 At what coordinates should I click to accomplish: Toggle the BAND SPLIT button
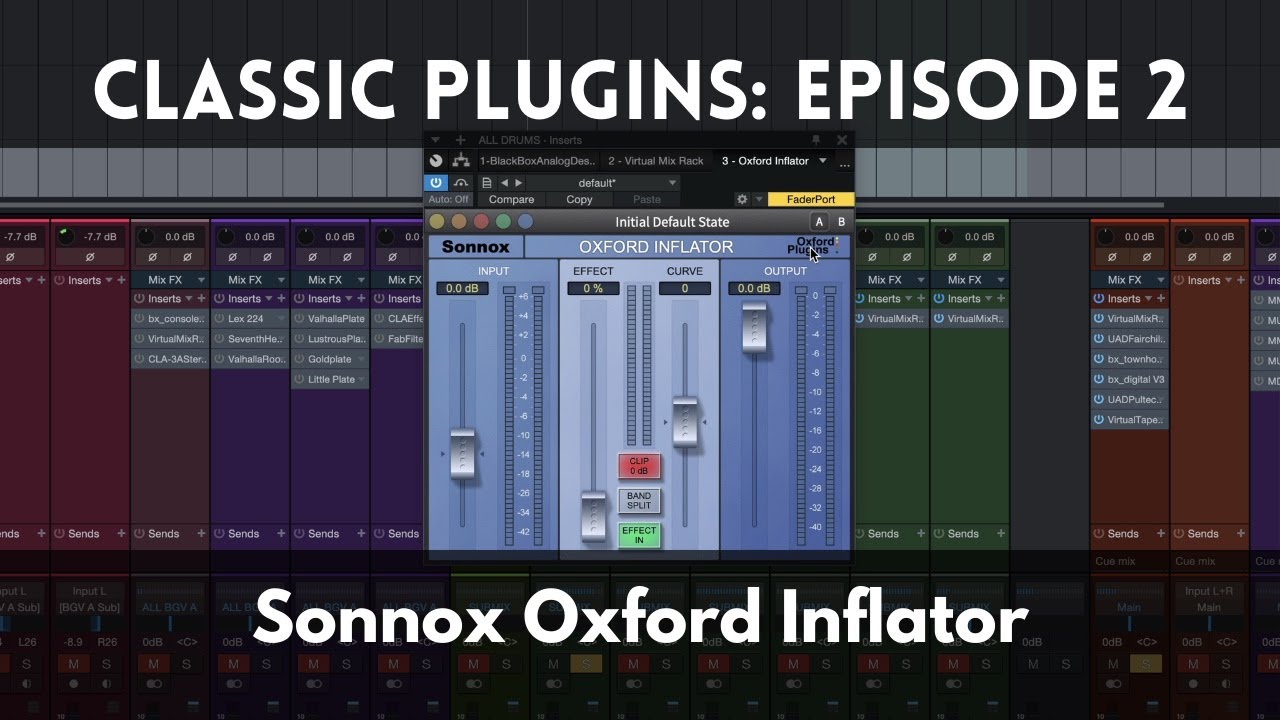pyautogui.click(x=639, y=500)
